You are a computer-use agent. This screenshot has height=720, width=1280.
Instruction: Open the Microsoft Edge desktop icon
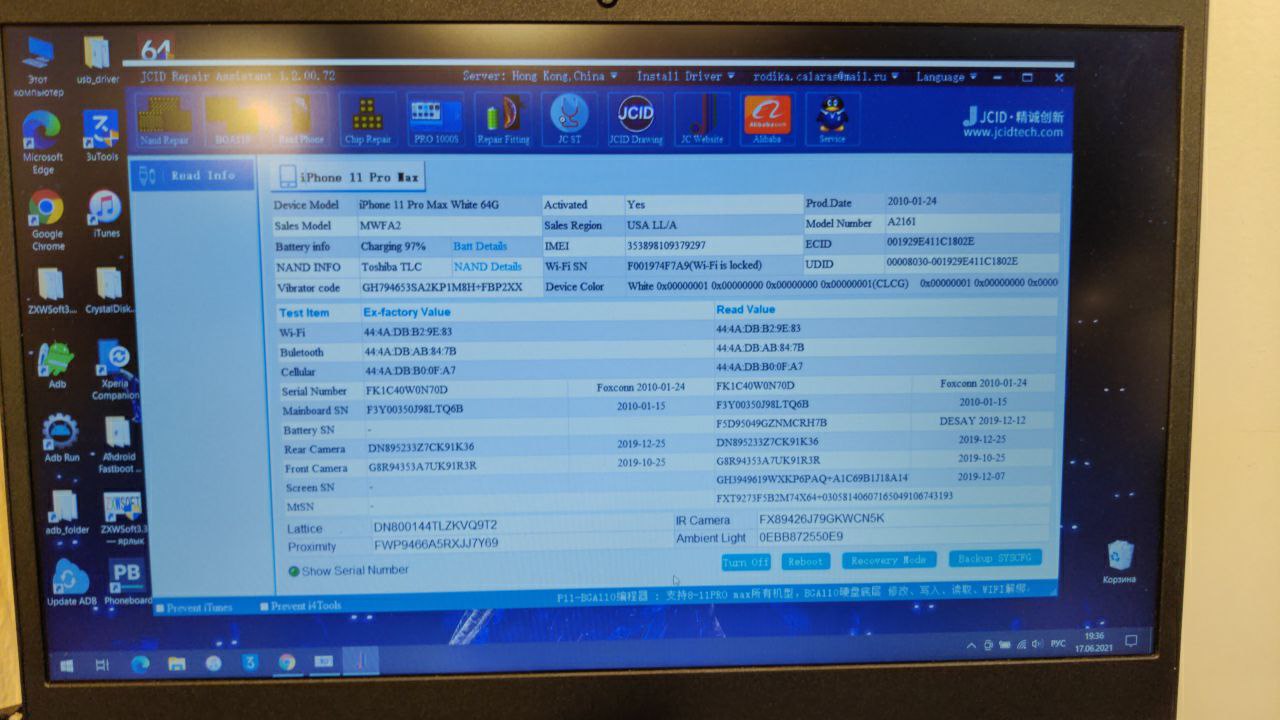point(42,143)
